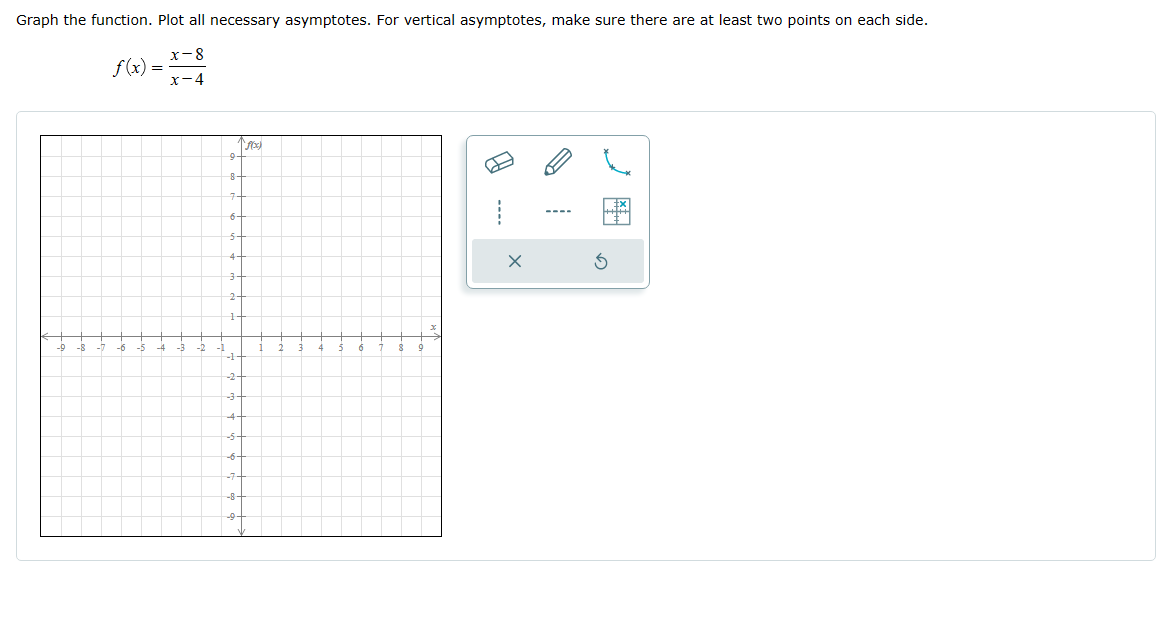
Task: Clear all drawn graph elements
Action: [516, 260]
